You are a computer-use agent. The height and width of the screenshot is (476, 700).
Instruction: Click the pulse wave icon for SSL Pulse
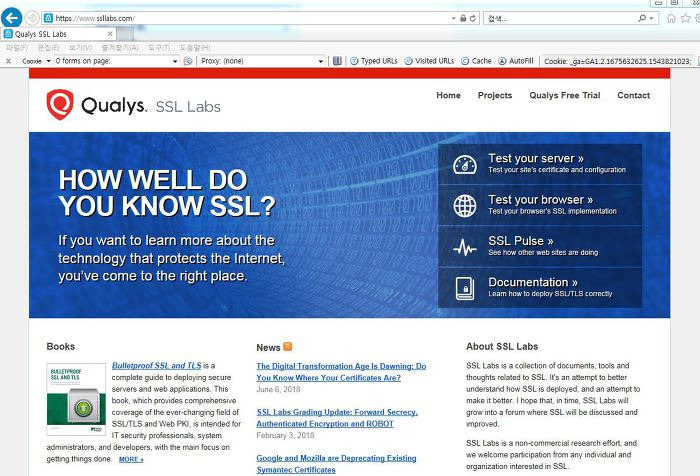465,247
